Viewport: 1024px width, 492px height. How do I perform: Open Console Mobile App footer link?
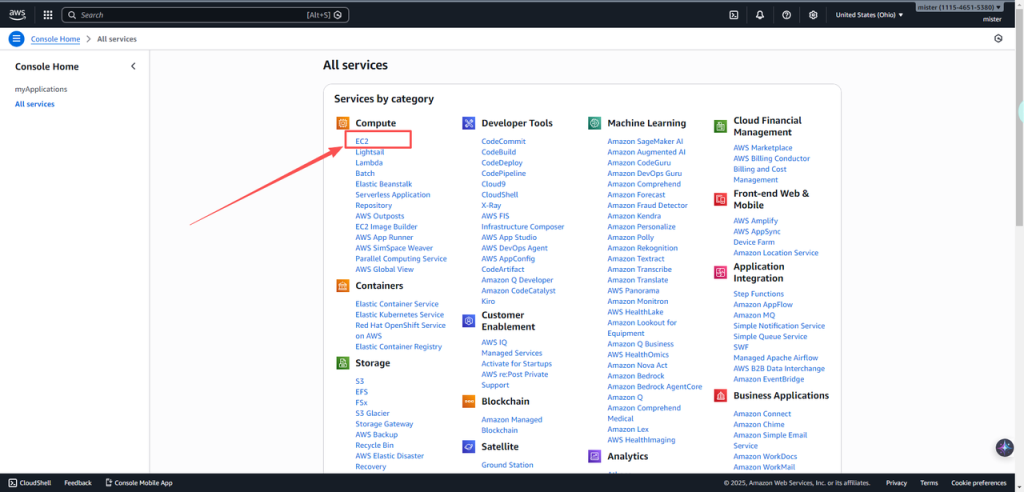click(x=138, y=483)
